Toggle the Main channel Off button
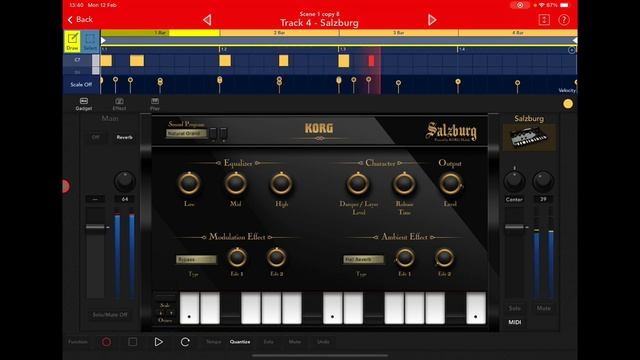 pyautogui.click(x=96, y=137)
